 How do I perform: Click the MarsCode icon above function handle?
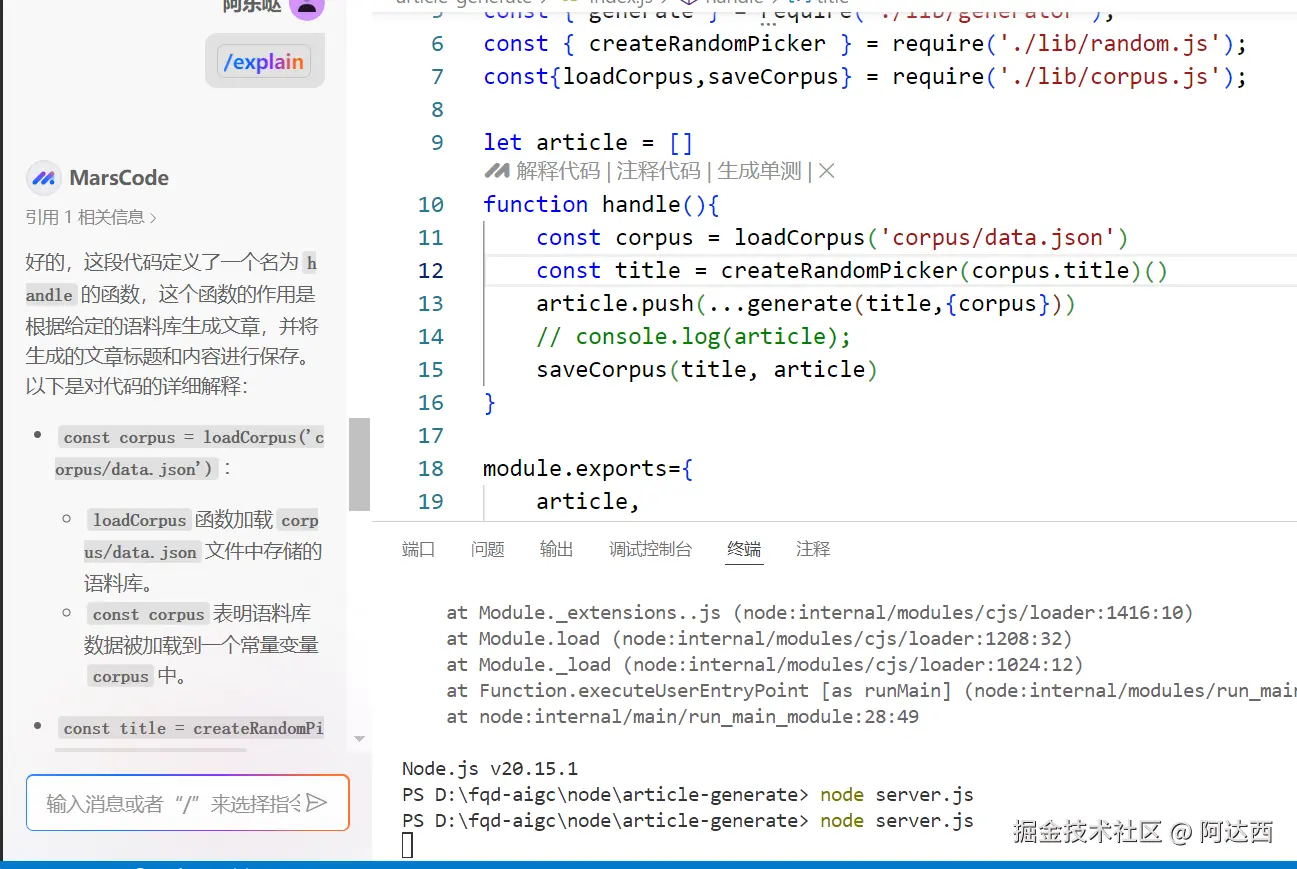click(x=497, y=171)
